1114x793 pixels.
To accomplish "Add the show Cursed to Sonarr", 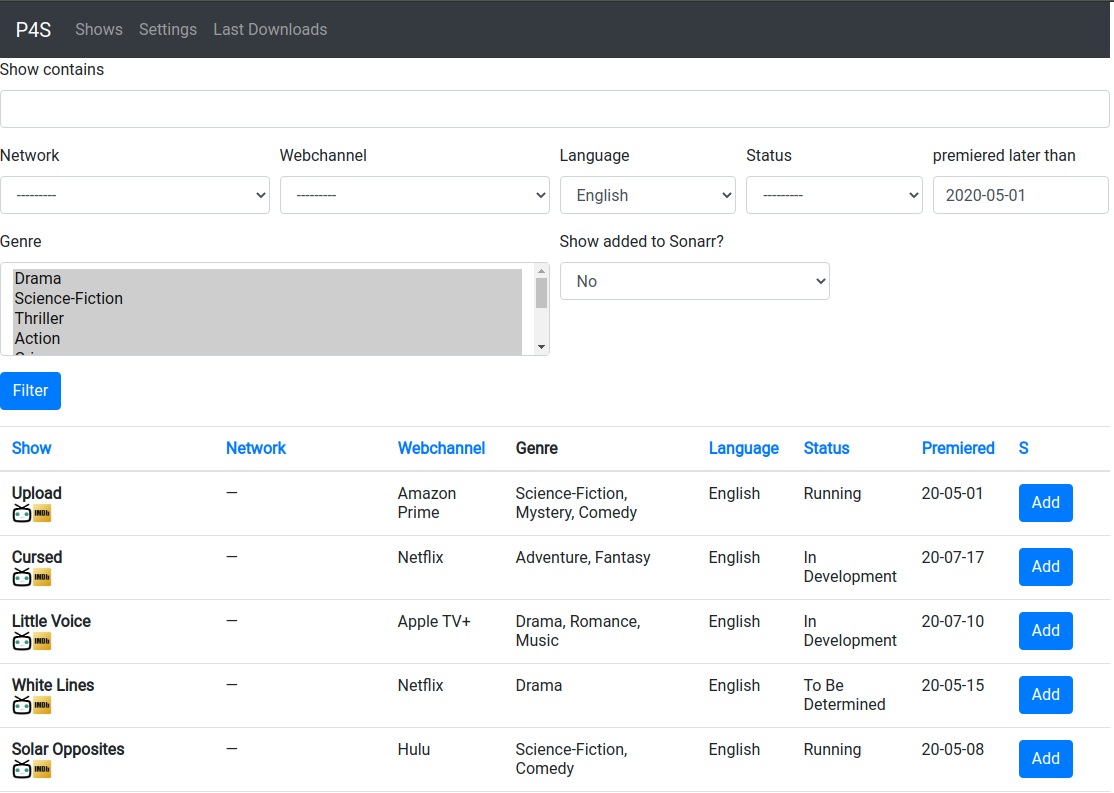I will [1046, 567].
